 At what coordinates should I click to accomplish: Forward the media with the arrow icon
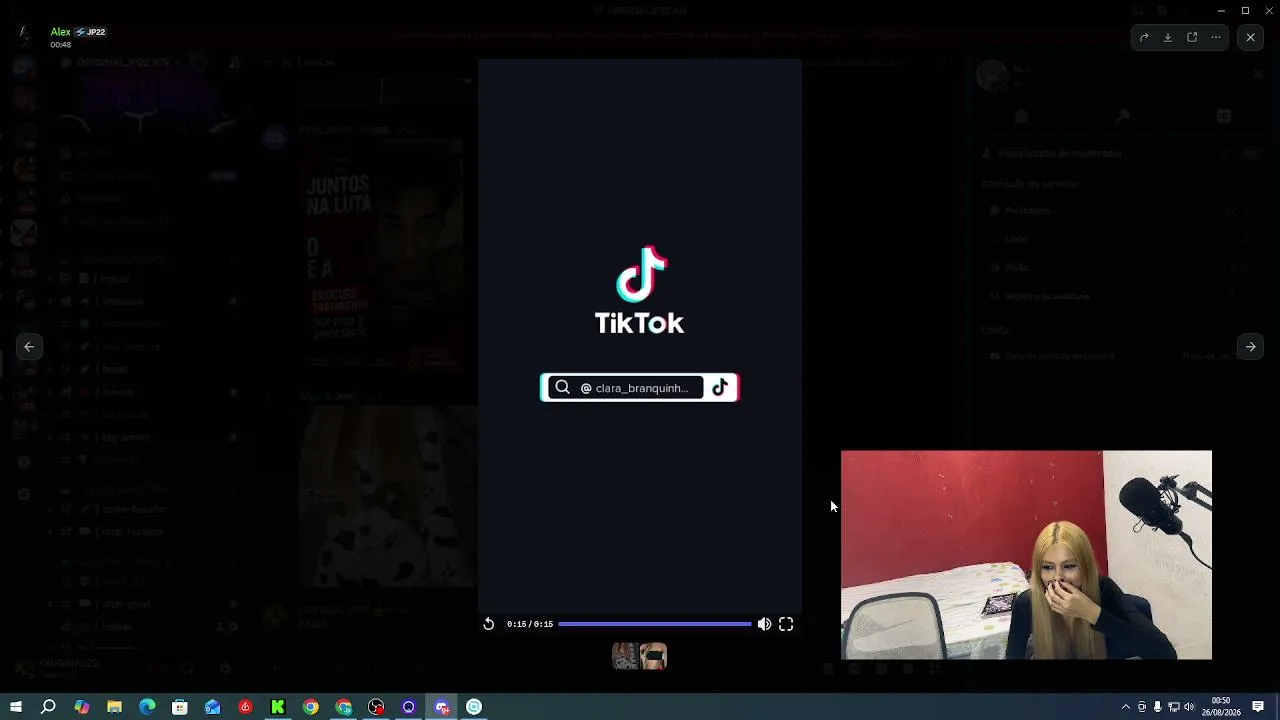click(x=1144, y=37)
